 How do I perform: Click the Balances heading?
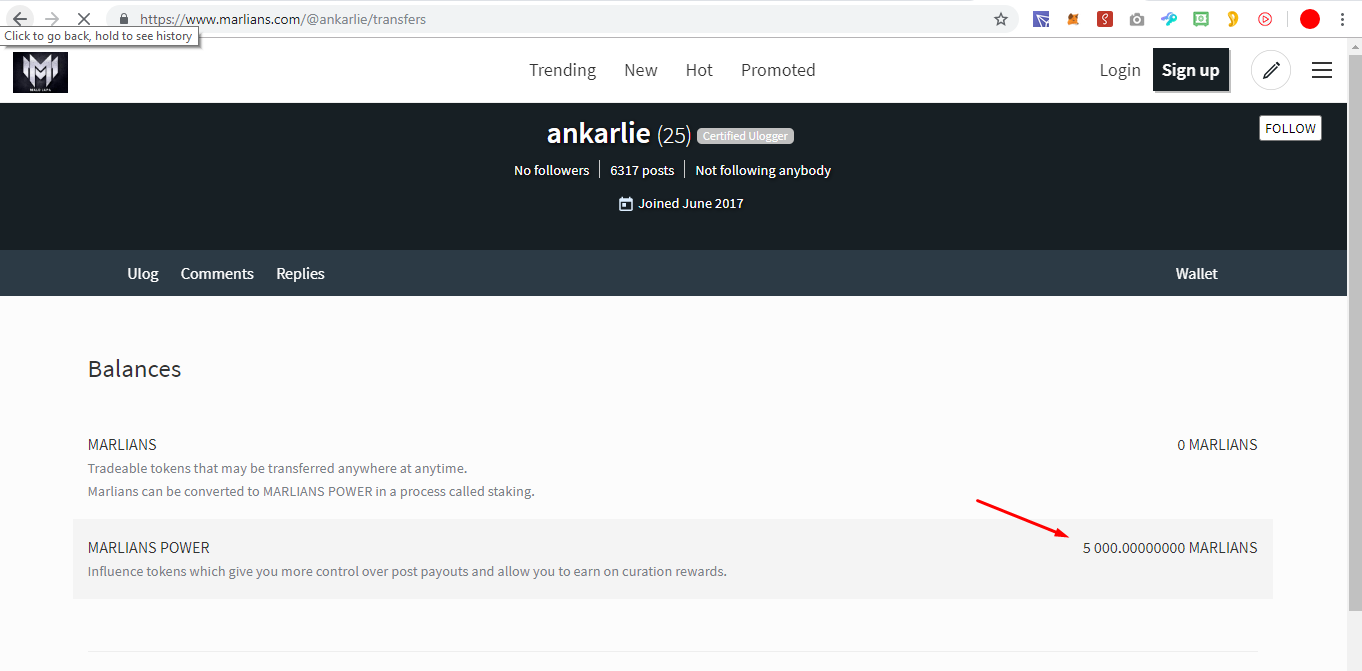point(134,369)
